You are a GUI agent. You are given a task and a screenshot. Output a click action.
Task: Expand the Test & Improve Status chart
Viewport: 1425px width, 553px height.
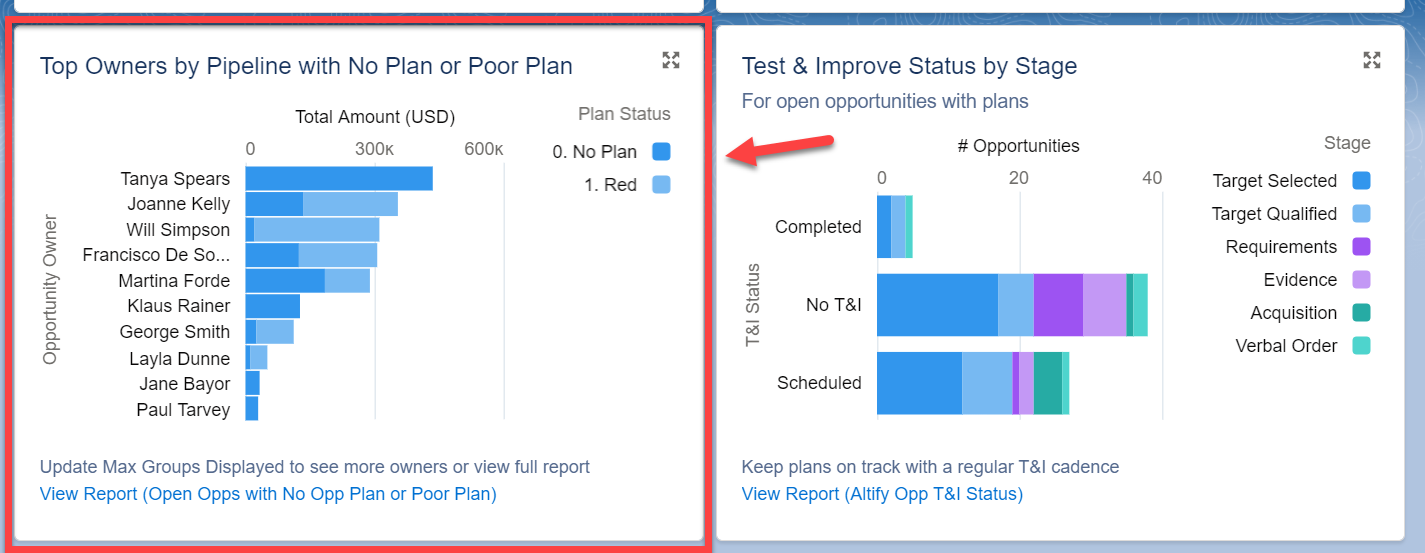1373,60
